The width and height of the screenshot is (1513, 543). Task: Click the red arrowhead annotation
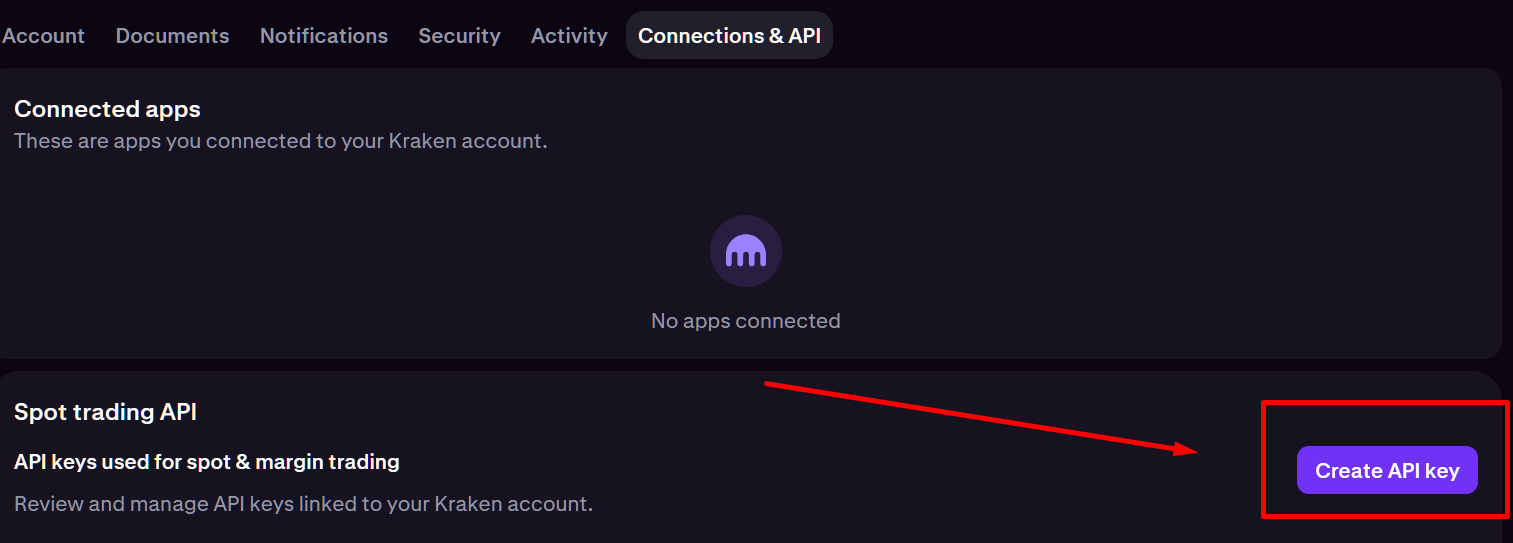1187,449
